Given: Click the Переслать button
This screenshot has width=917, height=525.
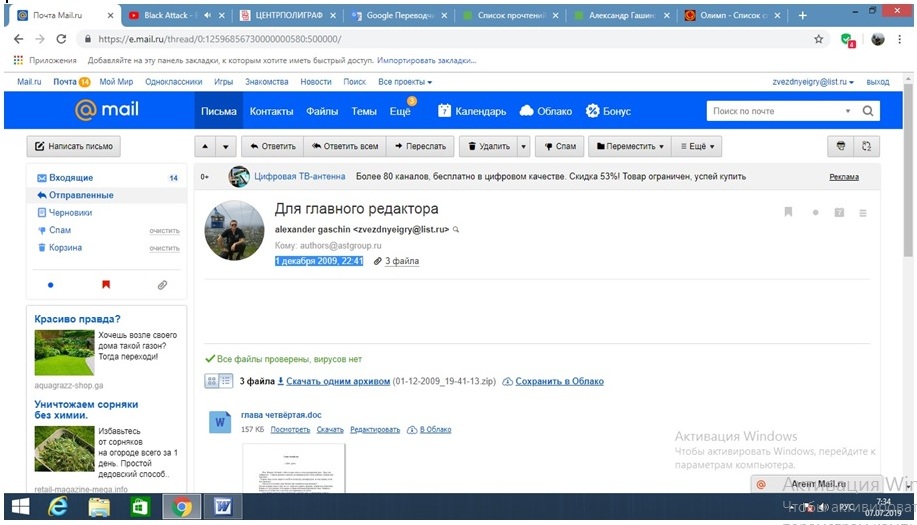Looking at the screenshot, I should (x=420, y=146).
